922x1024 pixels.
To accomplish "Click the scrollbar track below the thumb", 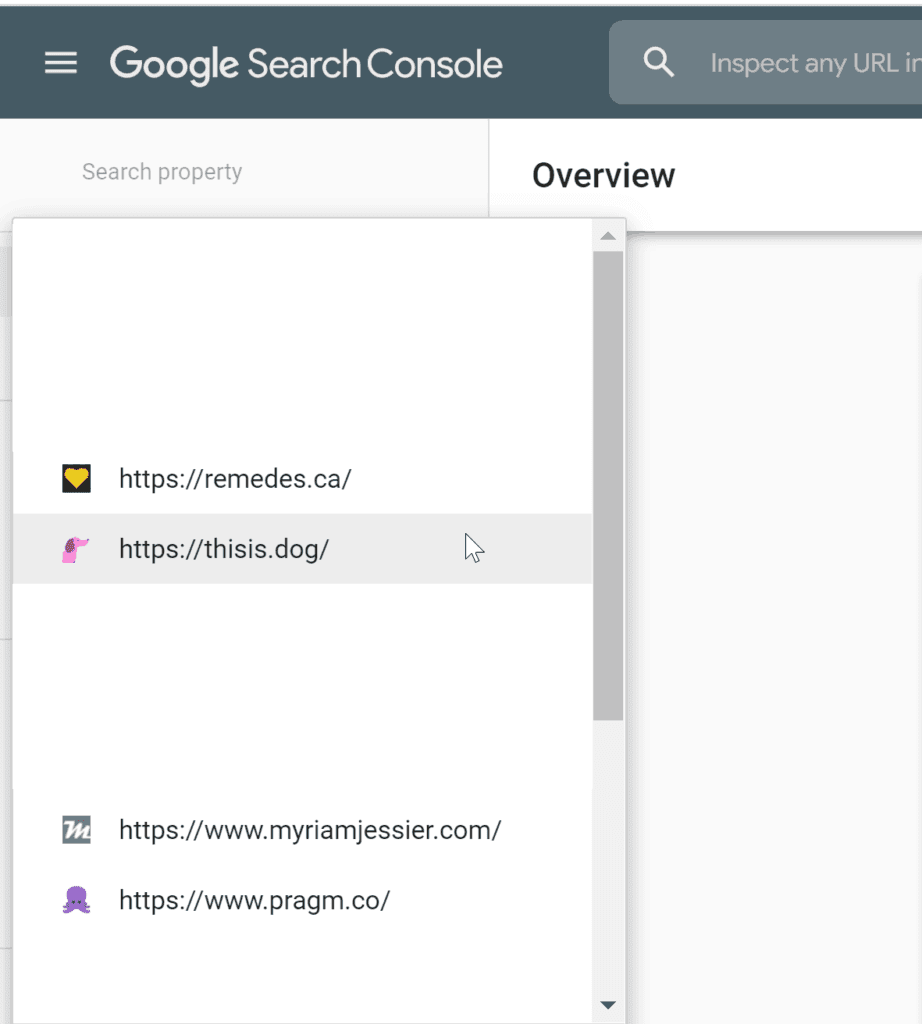I will [x=607, y=860].
